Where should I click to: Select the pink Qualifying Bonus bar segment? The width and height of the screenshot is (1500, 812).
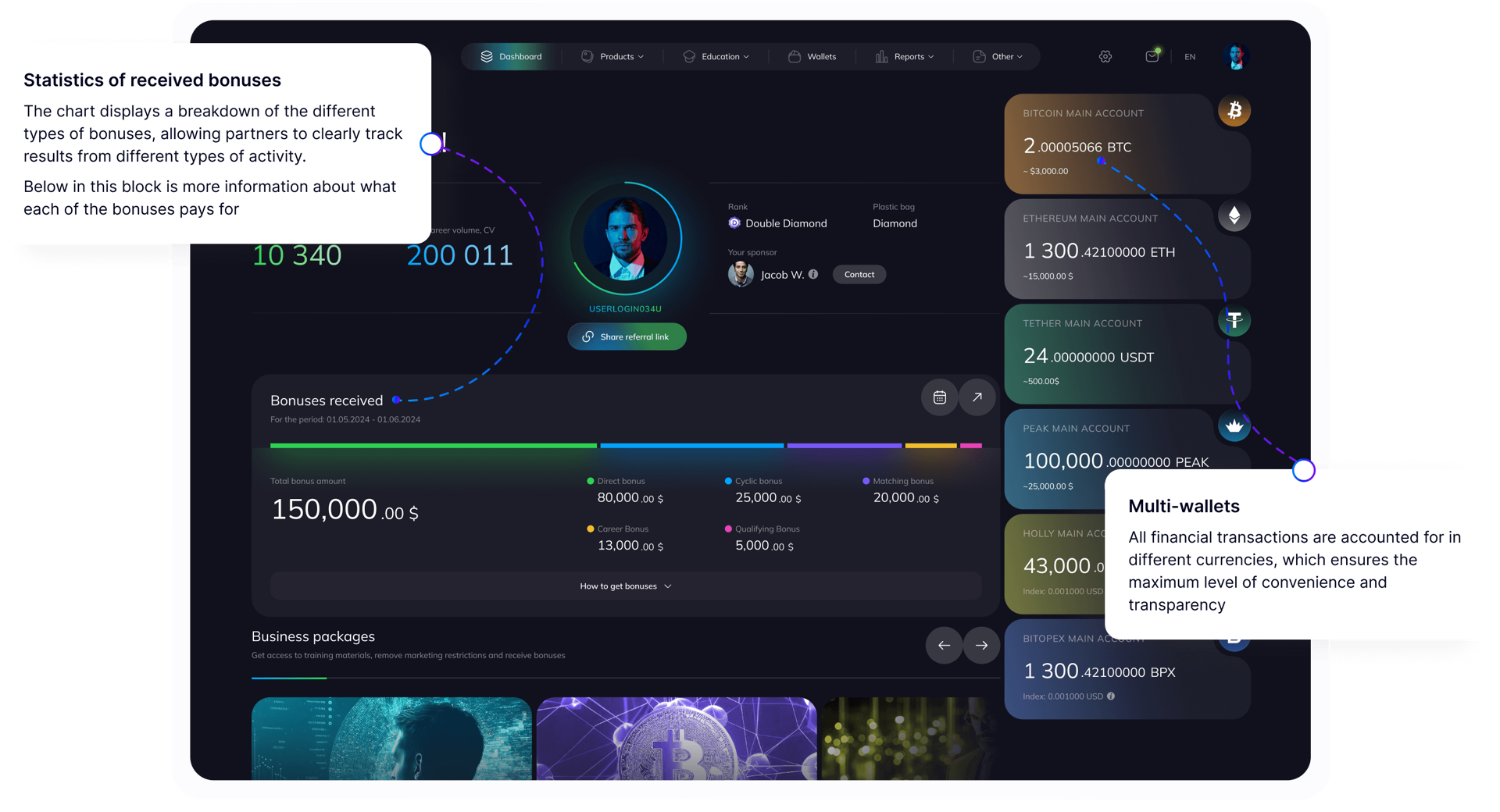pyautogui.click(x=971, y=446)
